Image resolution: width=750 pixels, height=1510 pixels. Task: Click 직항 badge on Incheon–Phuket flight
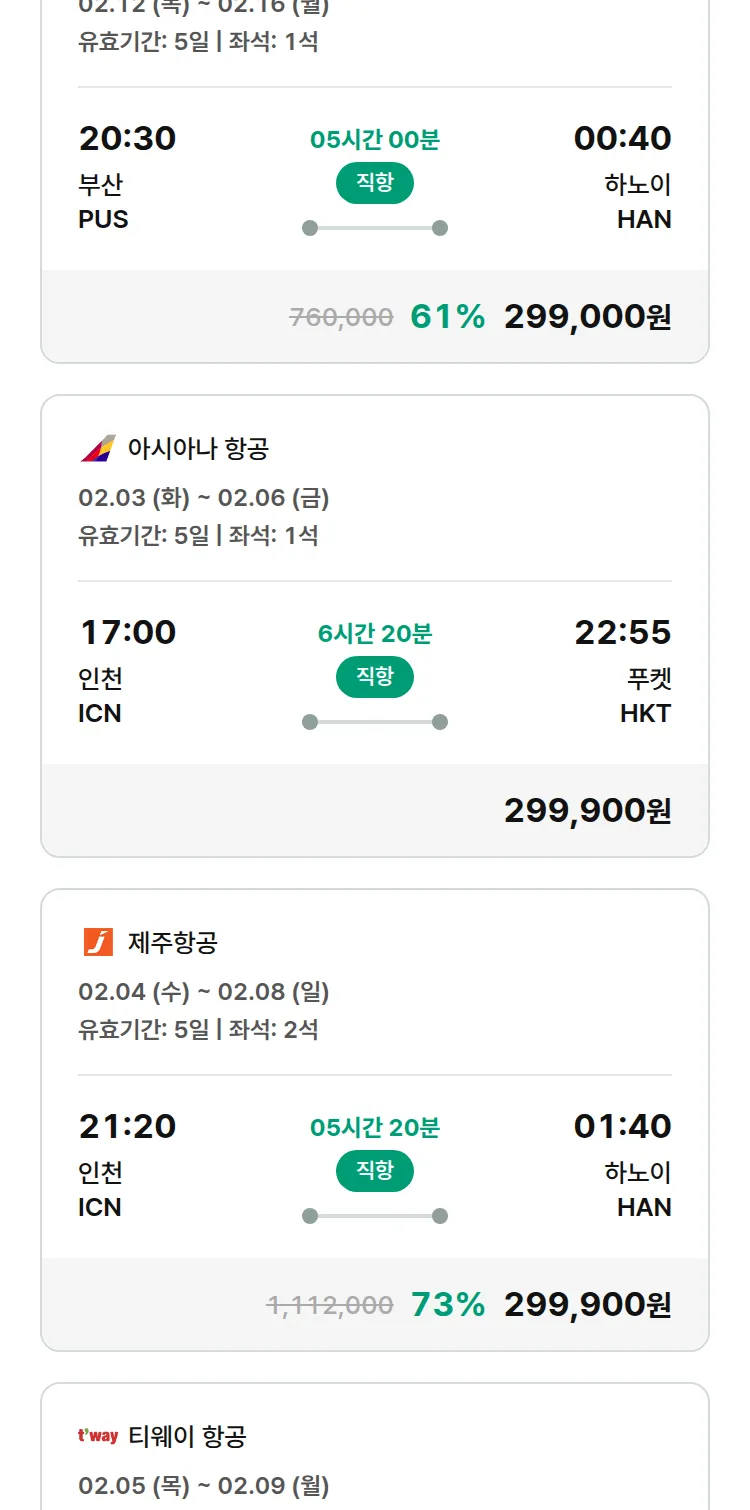pyautogui.click(x=375, y=677)
